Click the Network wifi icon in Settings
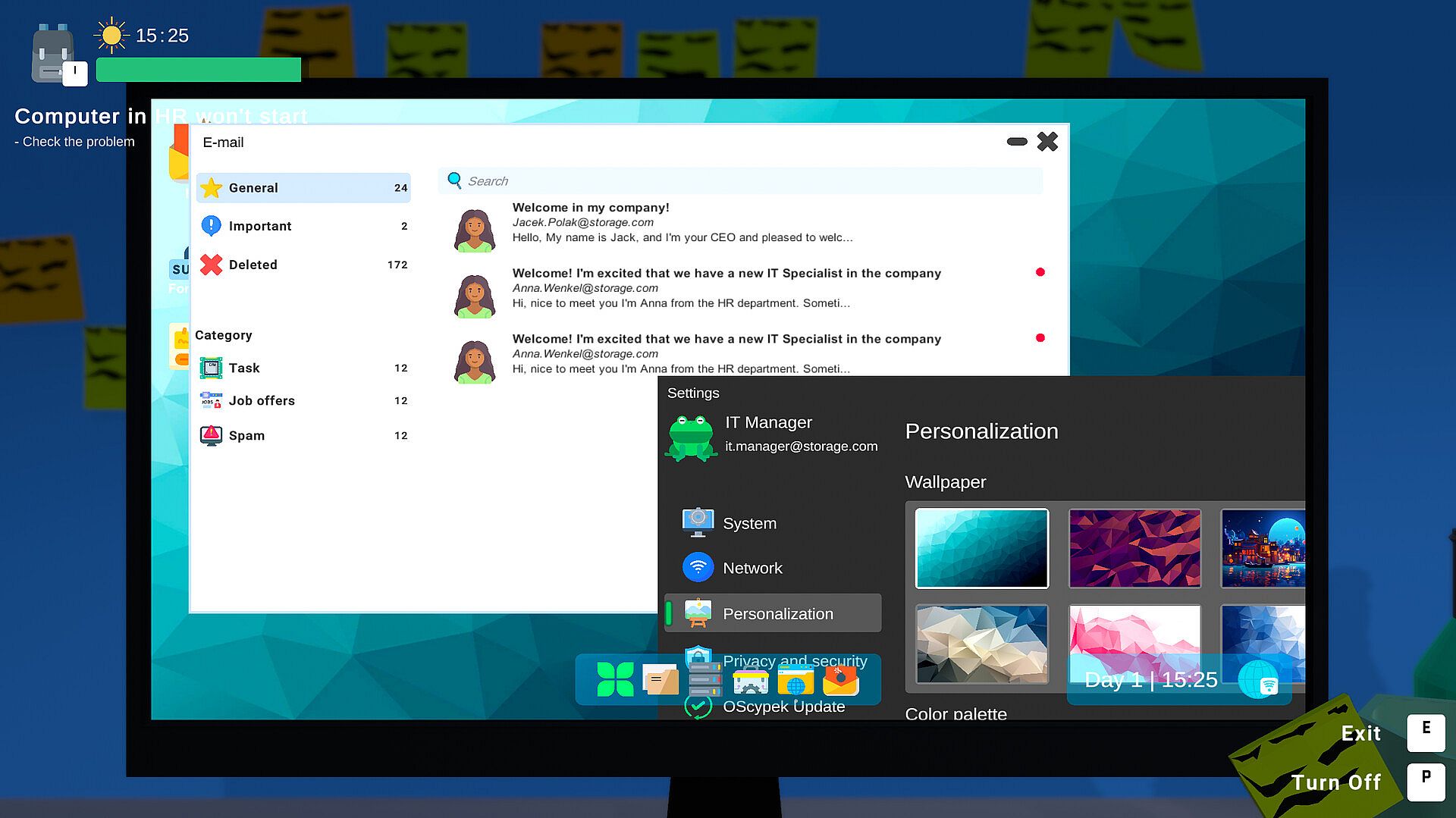The height and width of the screenshot is (818, 1456). (x=698, y=567)
